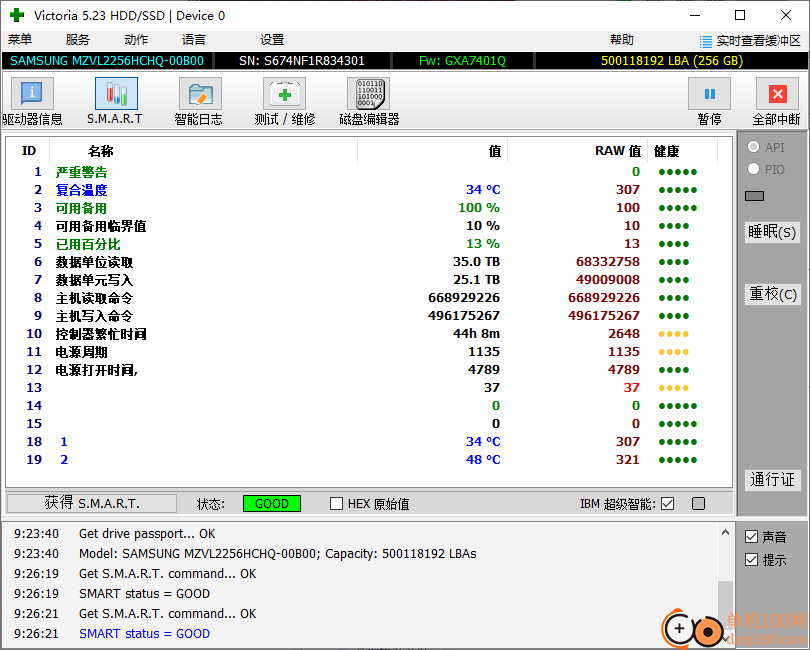
Task: Select the 已用百分比 attribute row
Action: click(369, 244)
